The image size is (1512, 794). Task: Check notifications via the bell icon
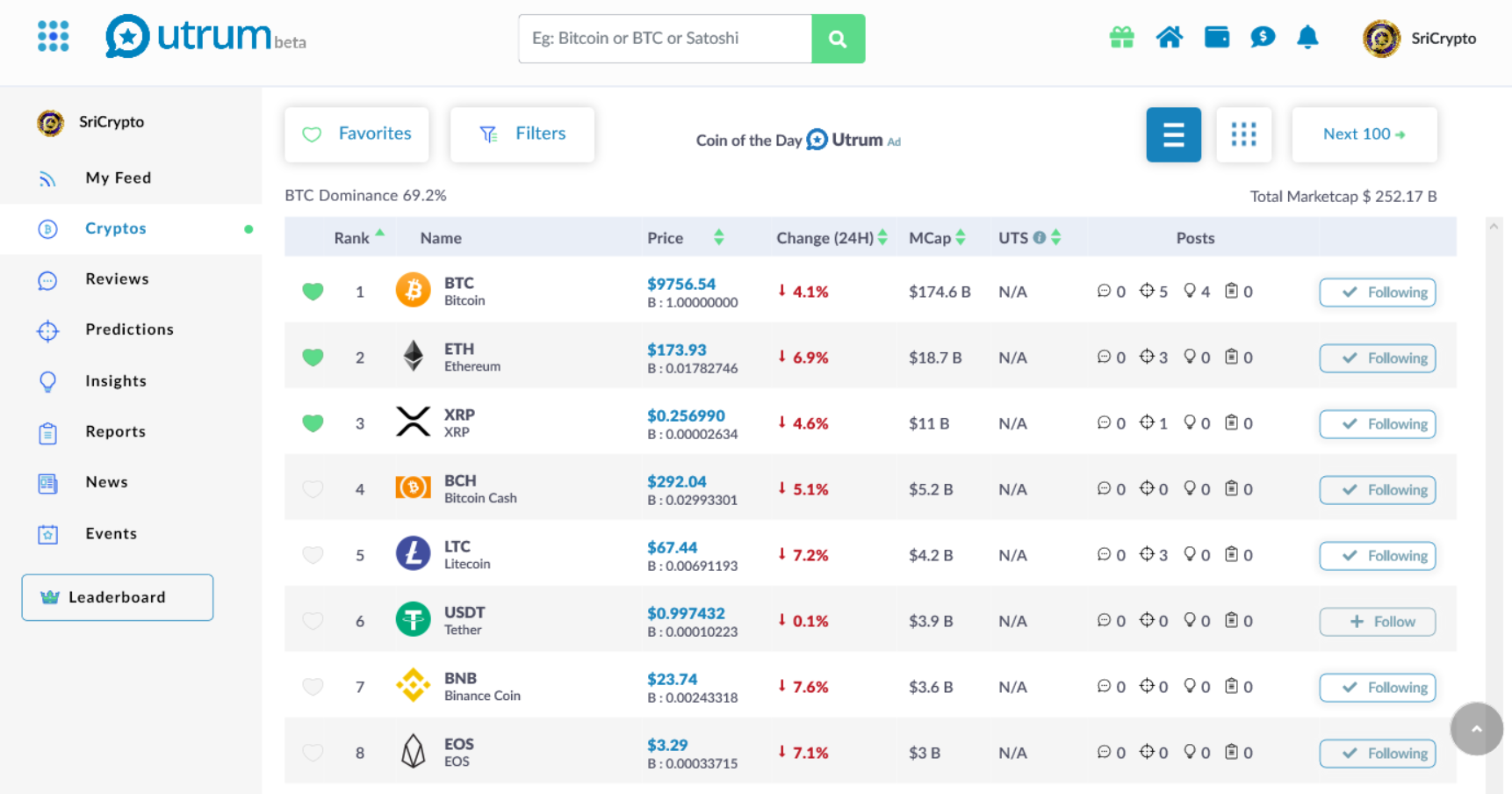(1307, 38)
